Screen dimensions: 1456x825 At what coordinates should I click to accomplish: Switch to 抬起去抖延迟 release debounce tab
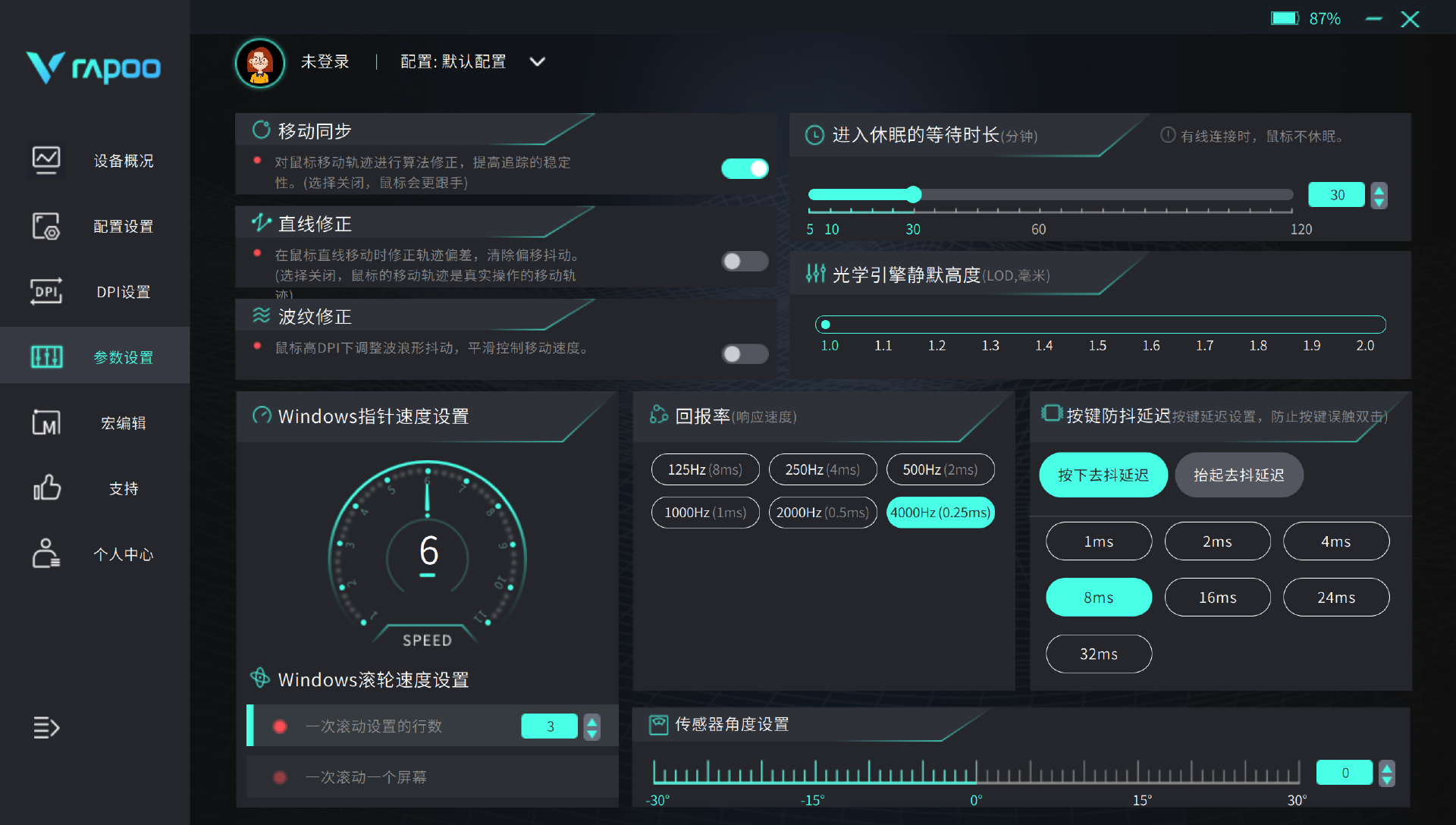[1238, 475]
